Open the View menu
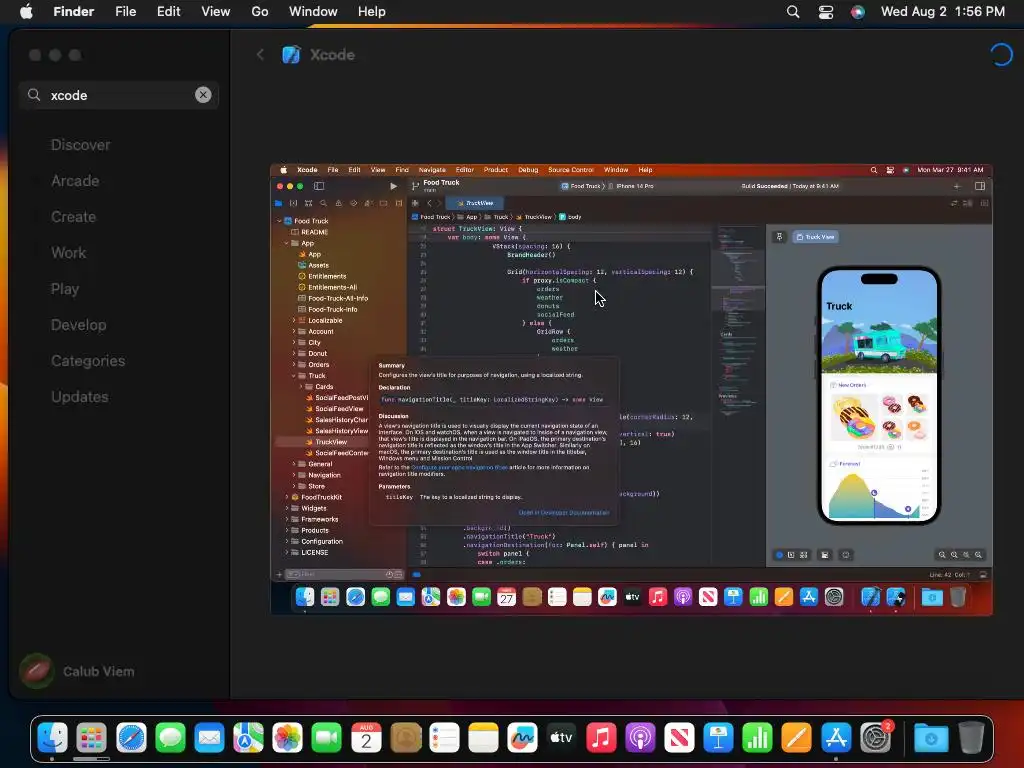The image size is (1024, 768). point(216,12)
